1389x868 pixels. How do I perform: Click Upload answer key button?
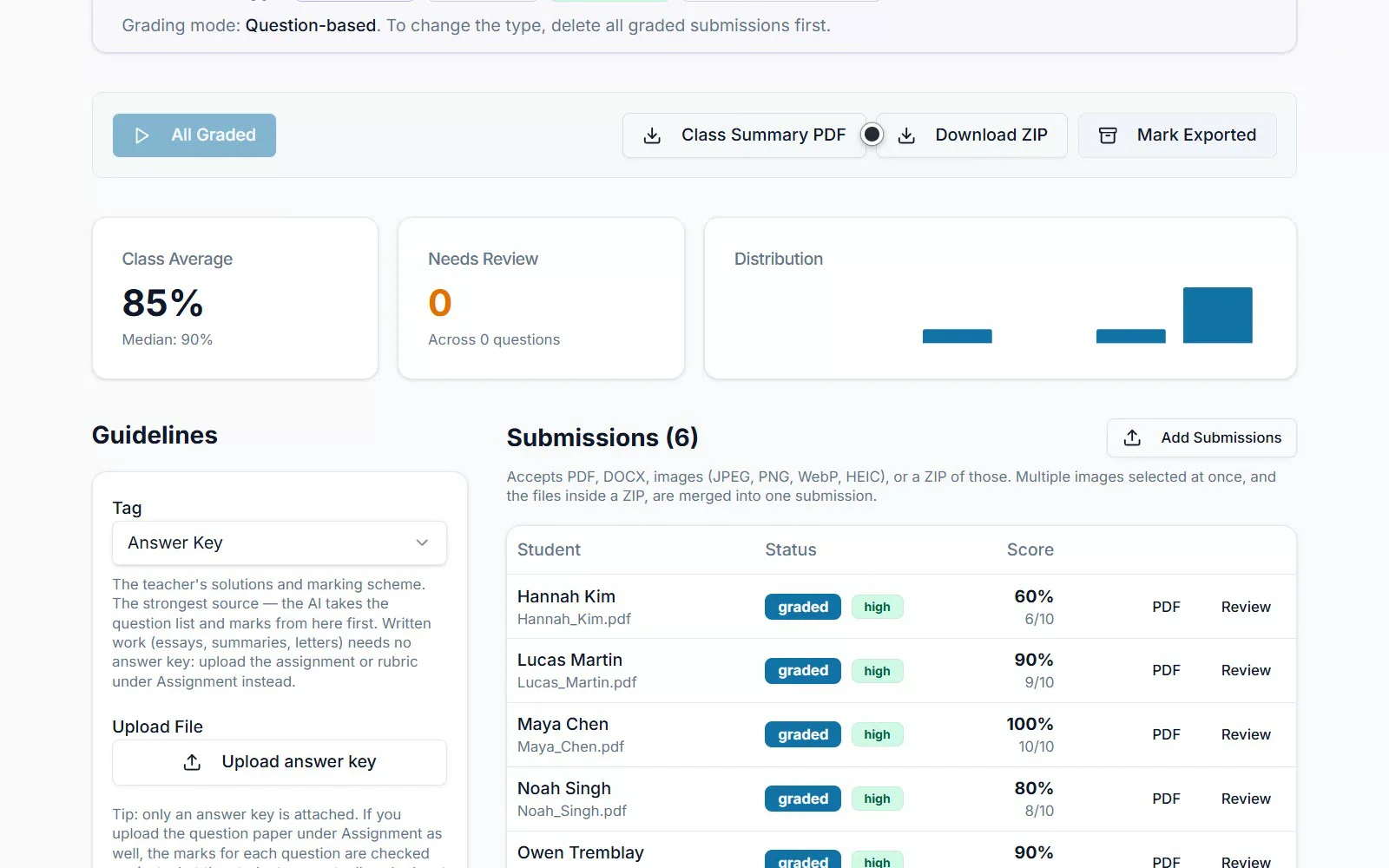[280, 762]
